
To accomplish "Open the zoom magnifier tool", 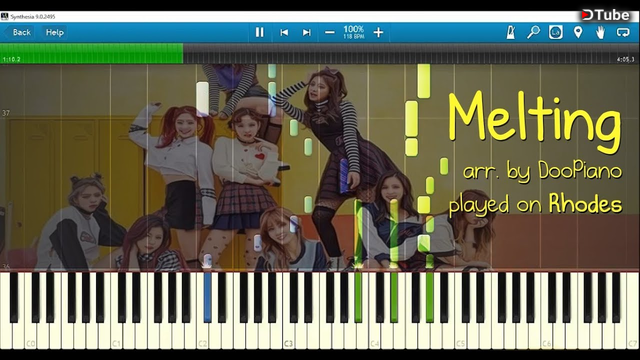I will point(533,32).
